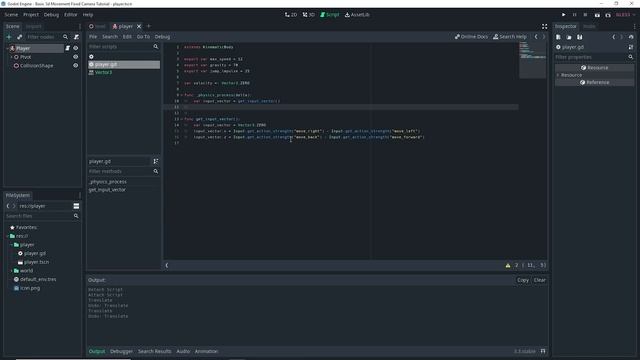Switch to the Import dock tab
This screenshot has width=640, height=360.
coord(33,26)
